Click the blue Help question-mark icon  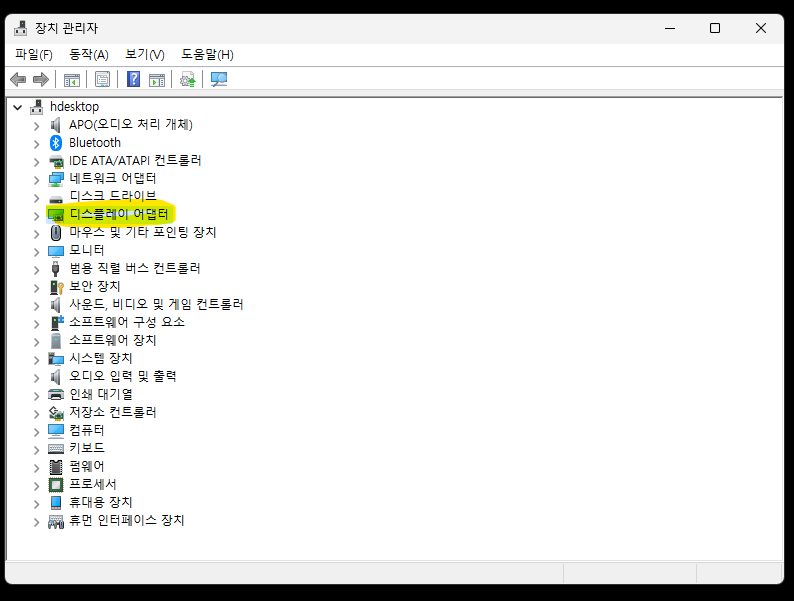click(133, 79)
